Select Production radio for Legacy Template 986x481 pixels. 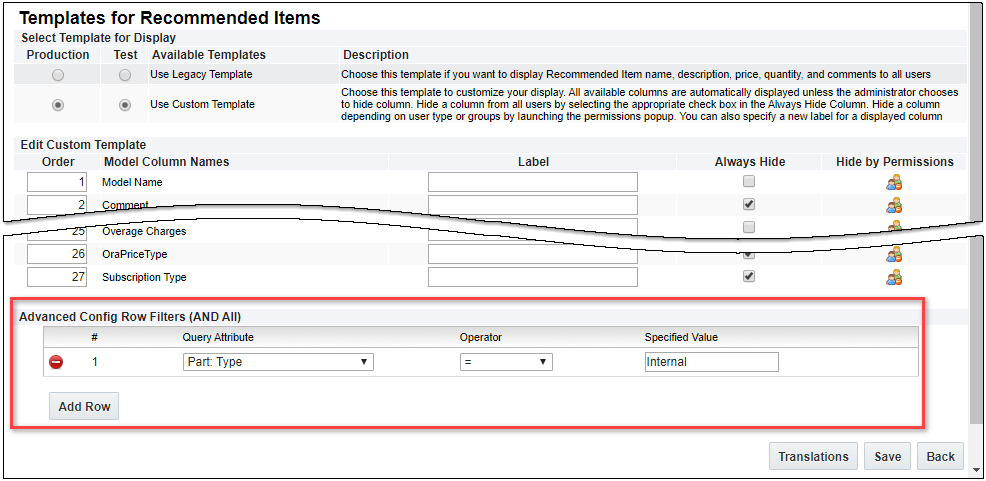click(58, 75)
